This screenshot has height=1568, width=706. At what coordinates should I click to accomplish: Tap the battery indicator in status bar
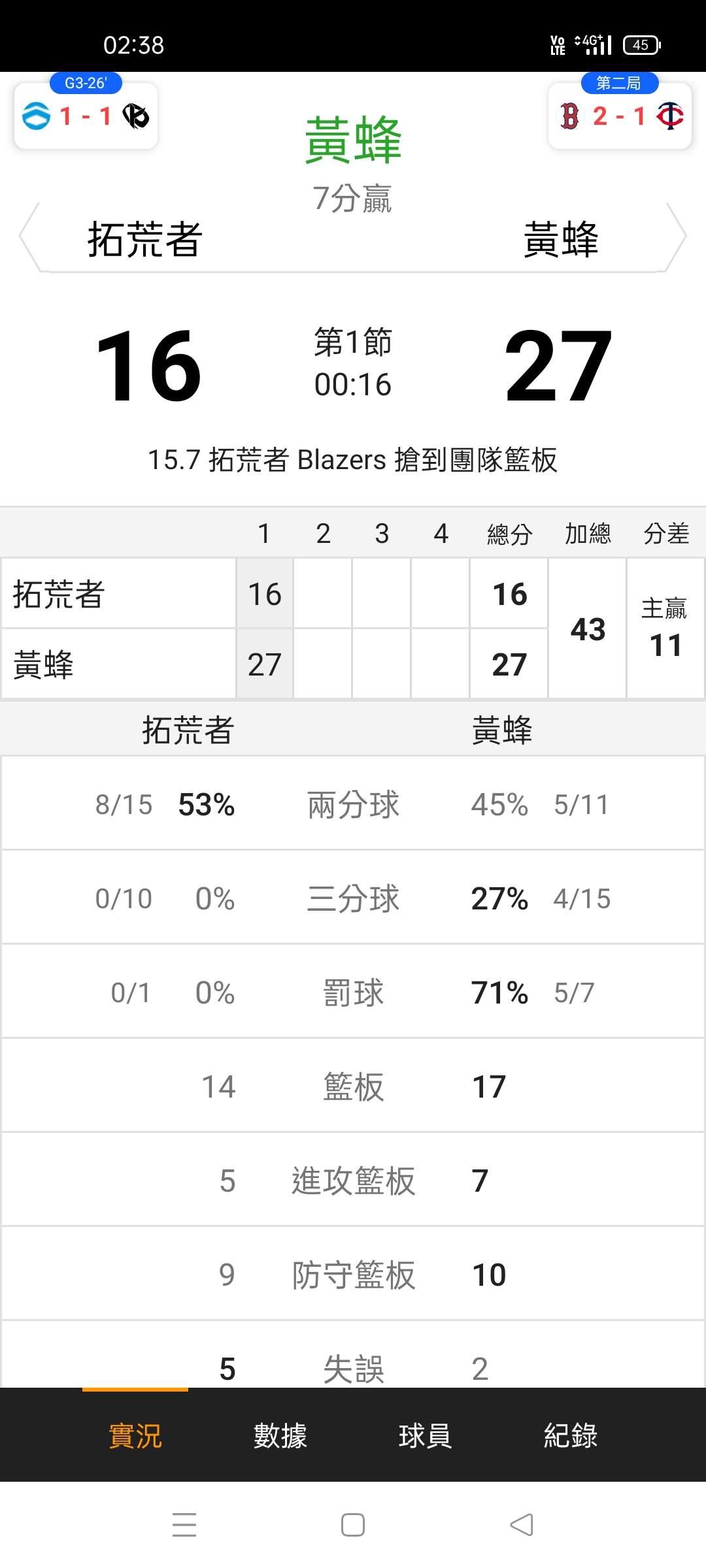click(x=641, y=44)
